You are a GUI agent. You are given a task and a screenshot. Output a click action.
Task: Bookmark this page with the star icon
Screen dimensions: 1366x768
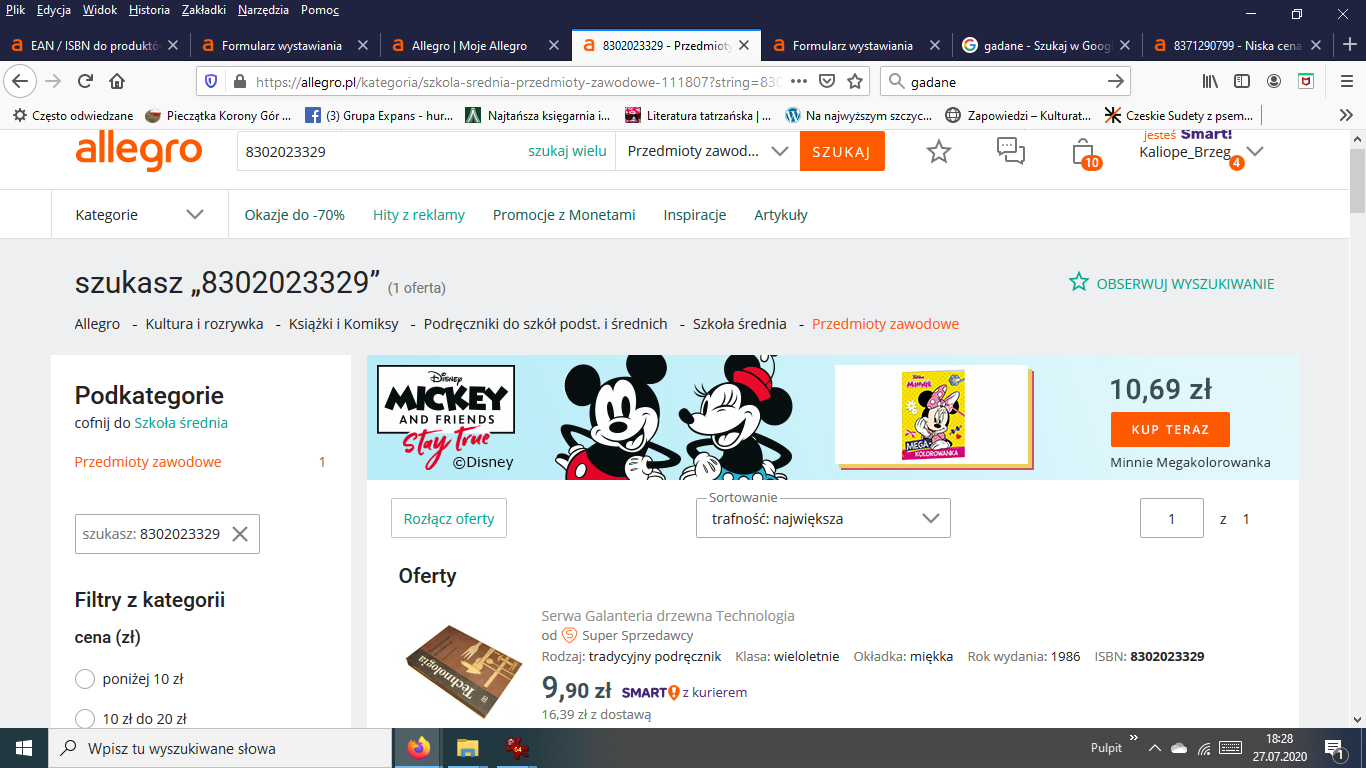[x=855, y=81]
